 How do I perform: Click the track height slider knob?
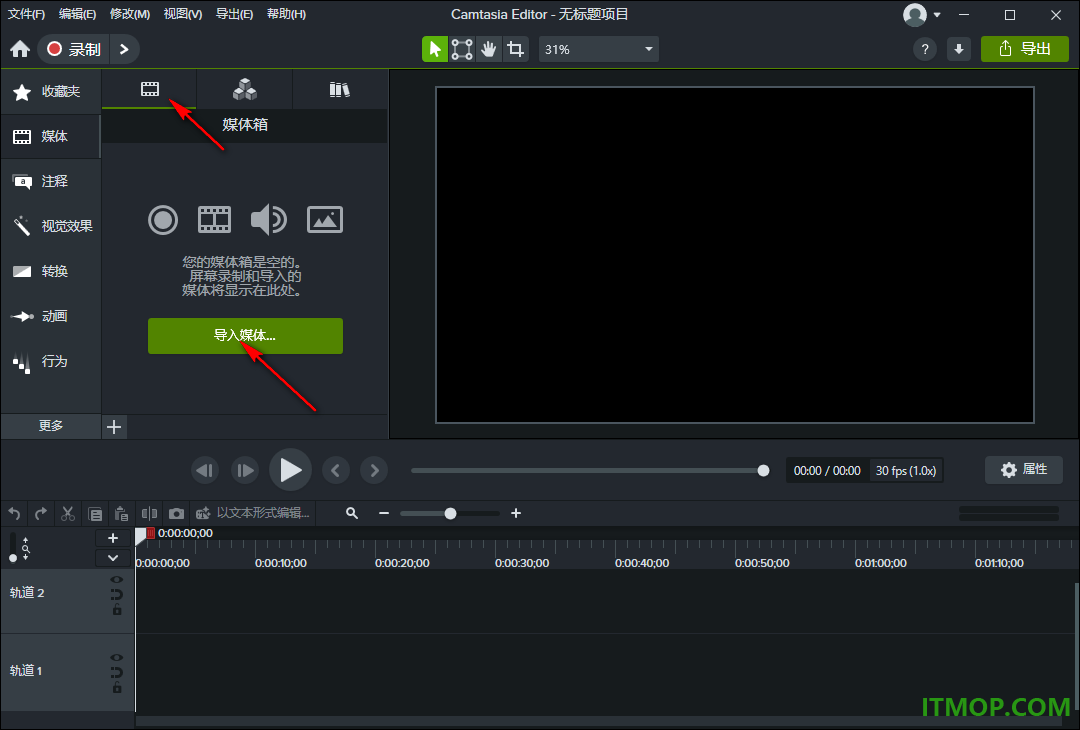12,558
